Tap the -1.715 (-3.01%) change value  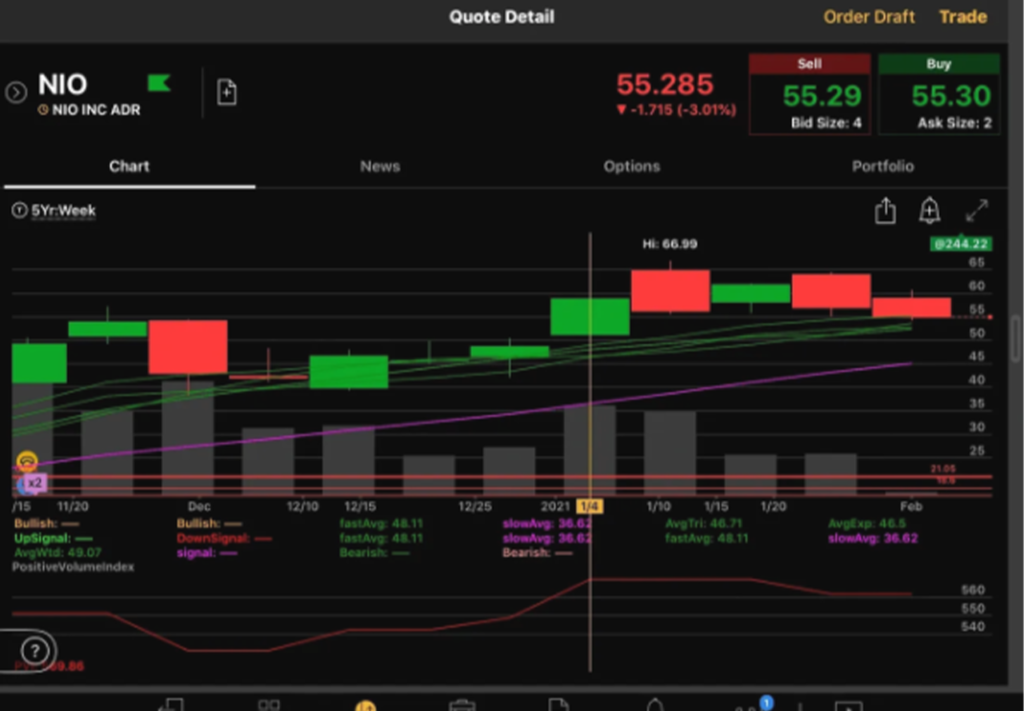pos(677,110)
